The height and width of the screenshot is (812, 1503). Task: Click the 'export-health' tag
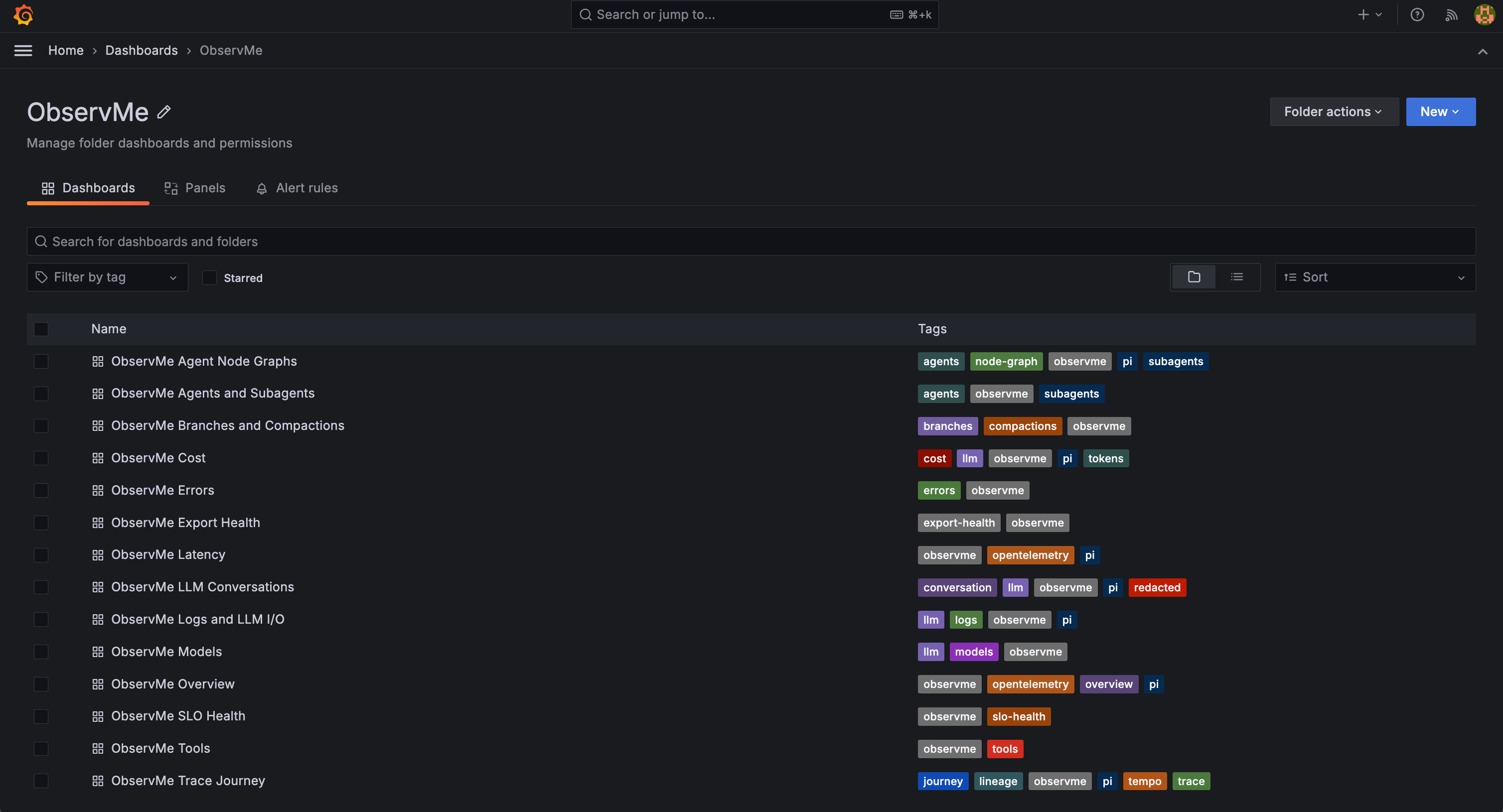tap(959, 523)
